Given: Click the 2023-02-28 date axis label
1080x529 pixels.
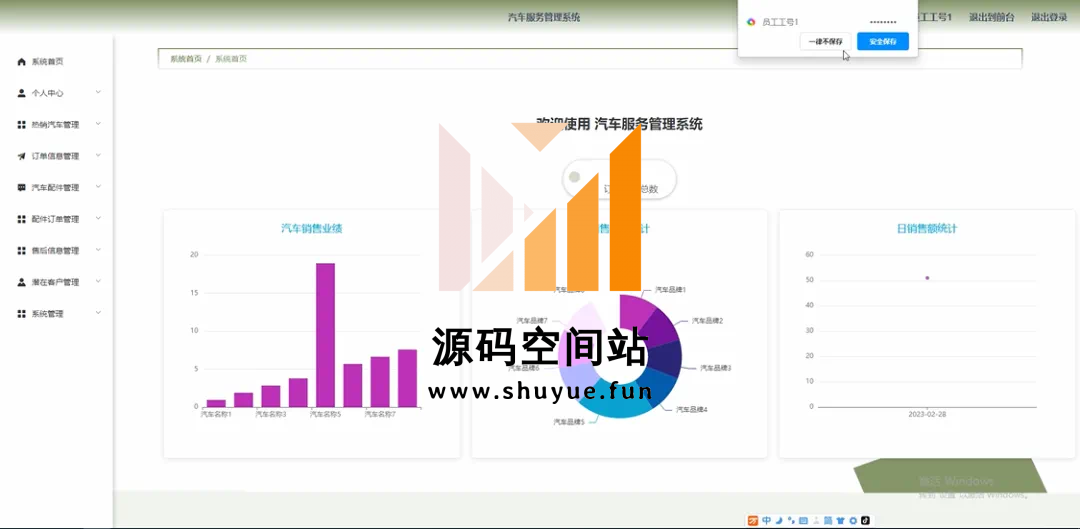Looking at the screenshot, I should [x=927, y=415].
